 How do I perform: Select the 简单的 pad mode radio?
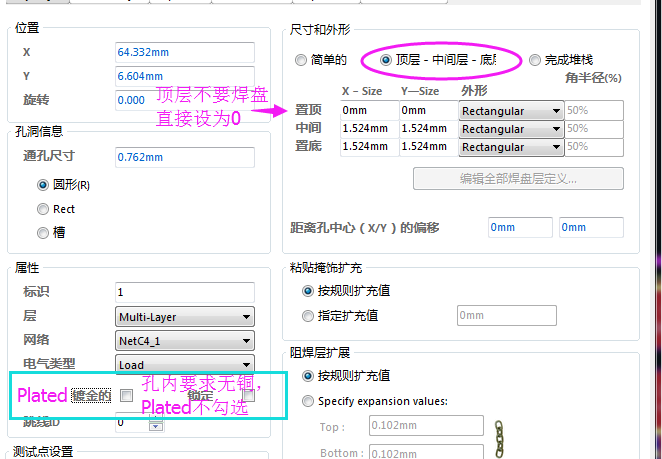point(301,60)
